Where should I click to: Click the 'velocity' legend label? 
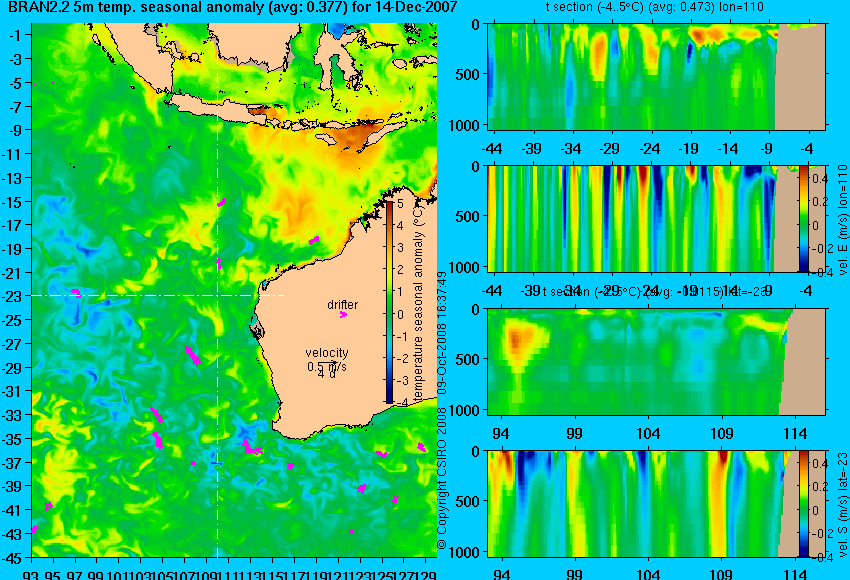tap(327, 353)
